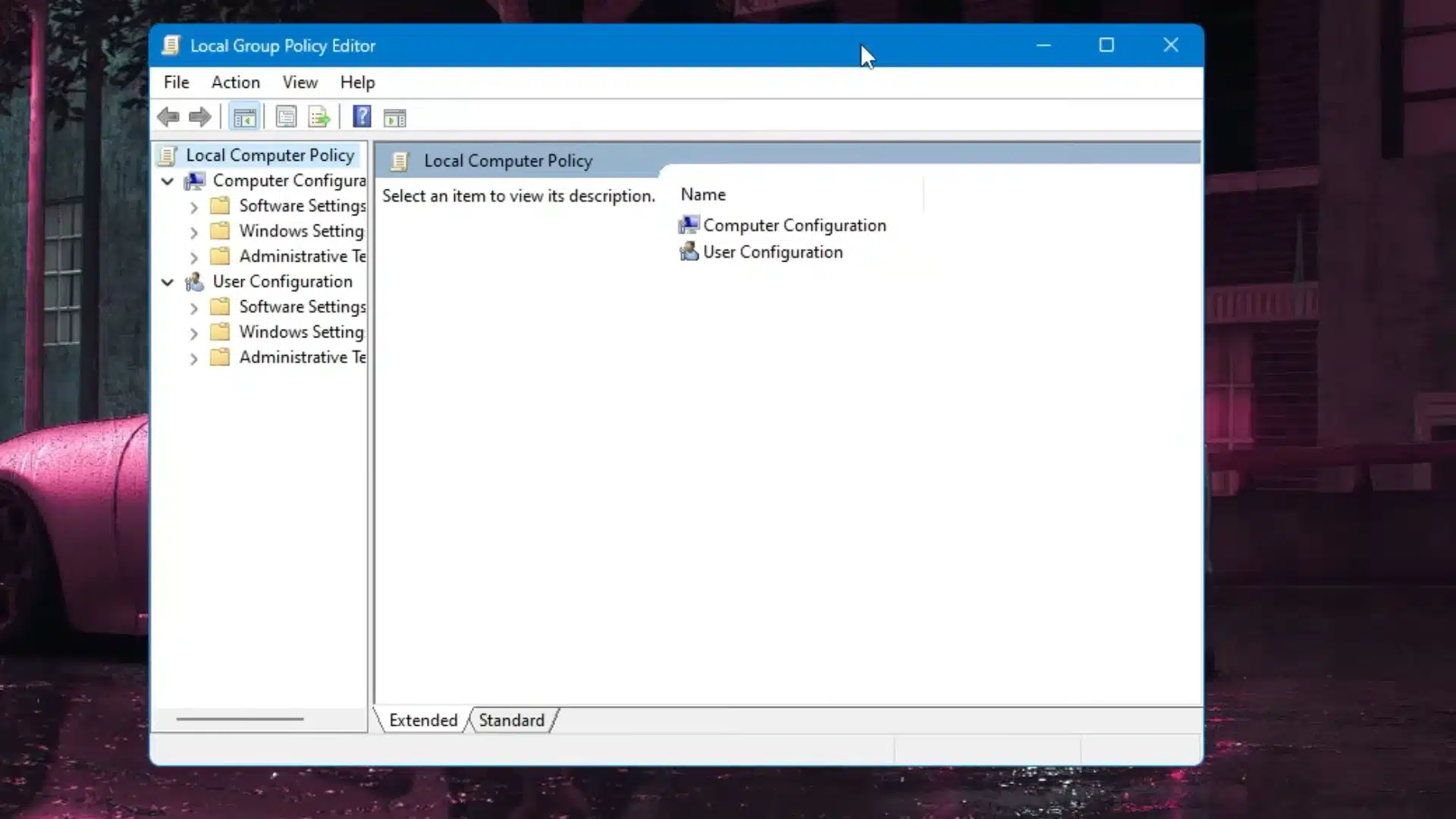Select User Configuration label in the tree
The height and width of the screenshot is (819, 1456).
[x=283, y=281]
